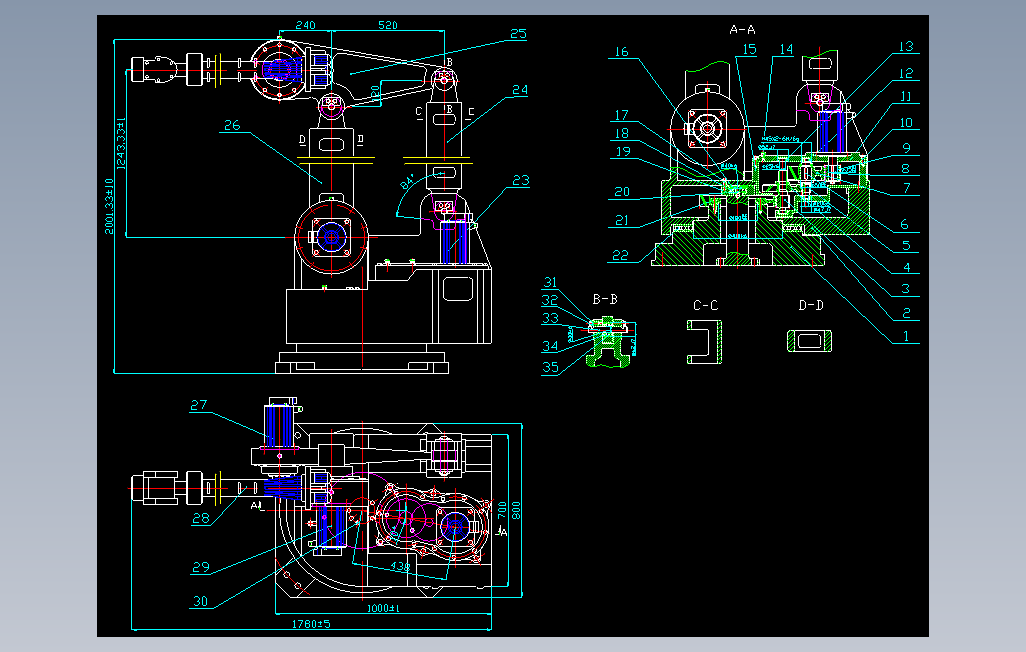Click part callout number 4
Viewport: 1026px width, 652px height.
[907, 267]
